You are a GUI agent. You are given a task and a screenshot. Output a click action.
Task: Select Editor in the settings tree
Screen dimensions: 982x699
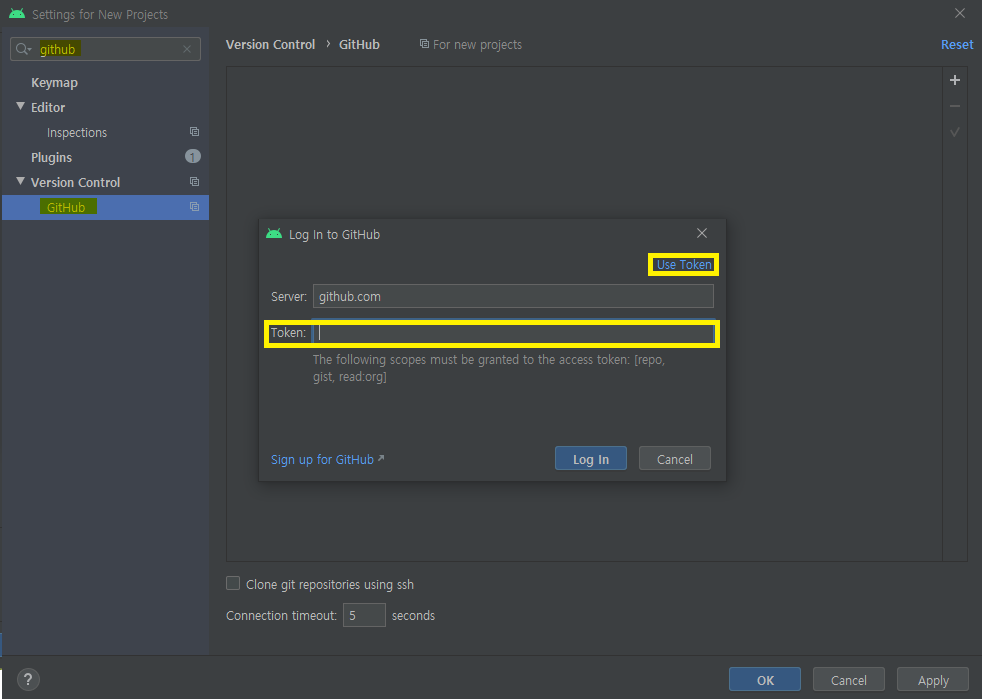48,108
